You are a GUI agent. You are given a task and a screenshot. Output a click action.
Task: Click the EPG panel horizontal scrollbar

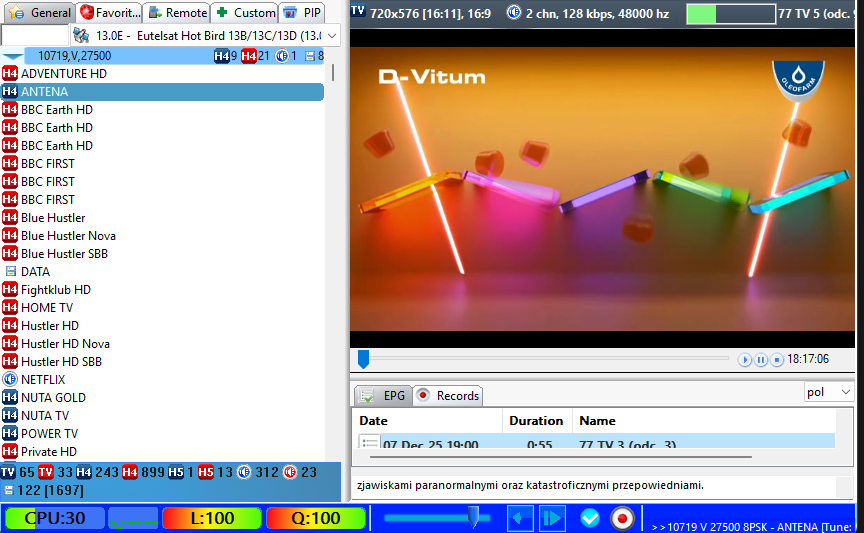pos(560,457)
